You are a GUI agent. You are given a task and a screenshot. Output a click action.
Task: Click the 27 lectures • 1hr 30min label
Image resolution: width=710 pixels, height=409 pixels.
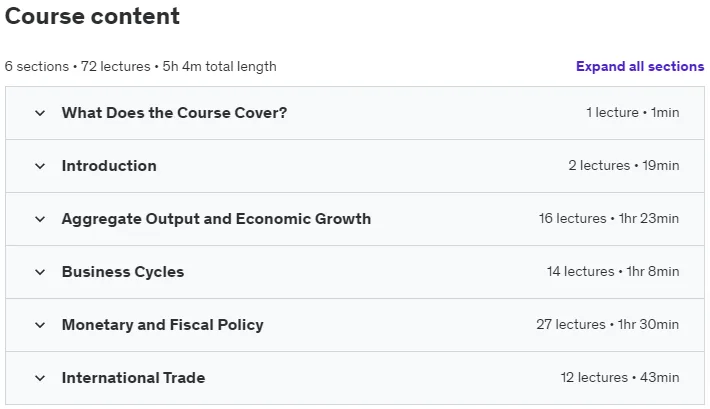pos(608,324)
